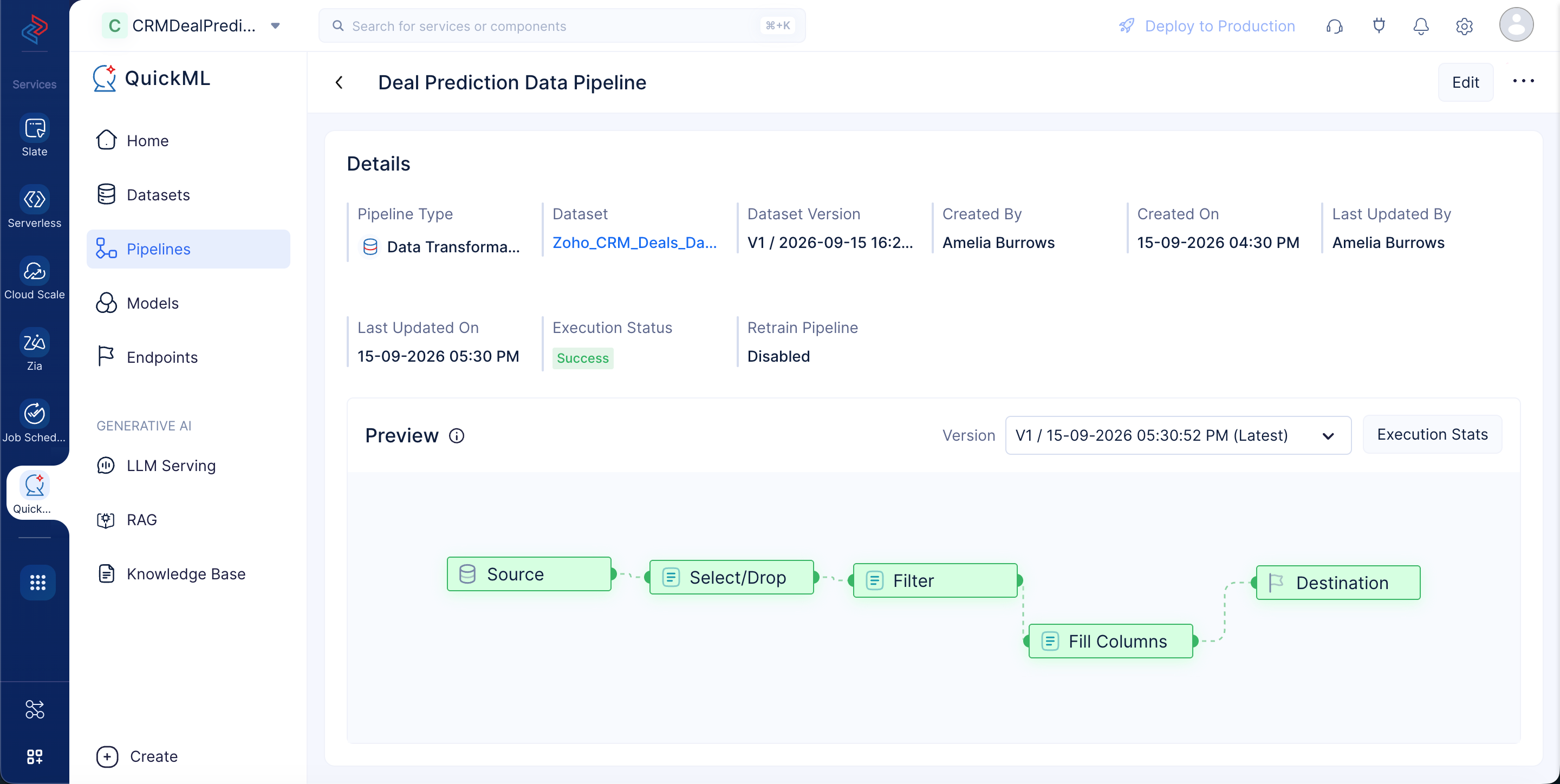
Task: Open Execution Stats
Action: (x=1432, y=434)
